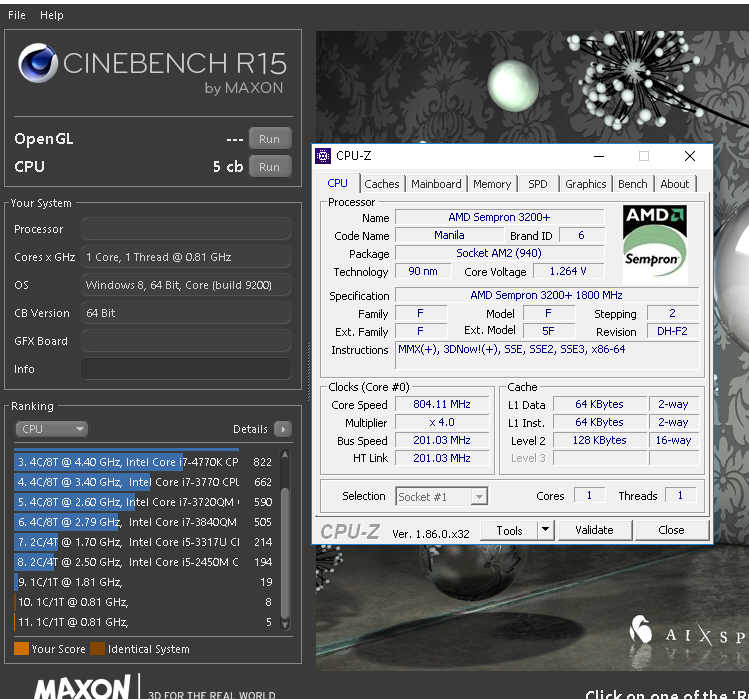Run the CPU benchmark
The height and width of the screenshot is (699, 749).
pyautogui.click(x=269, y=167)
